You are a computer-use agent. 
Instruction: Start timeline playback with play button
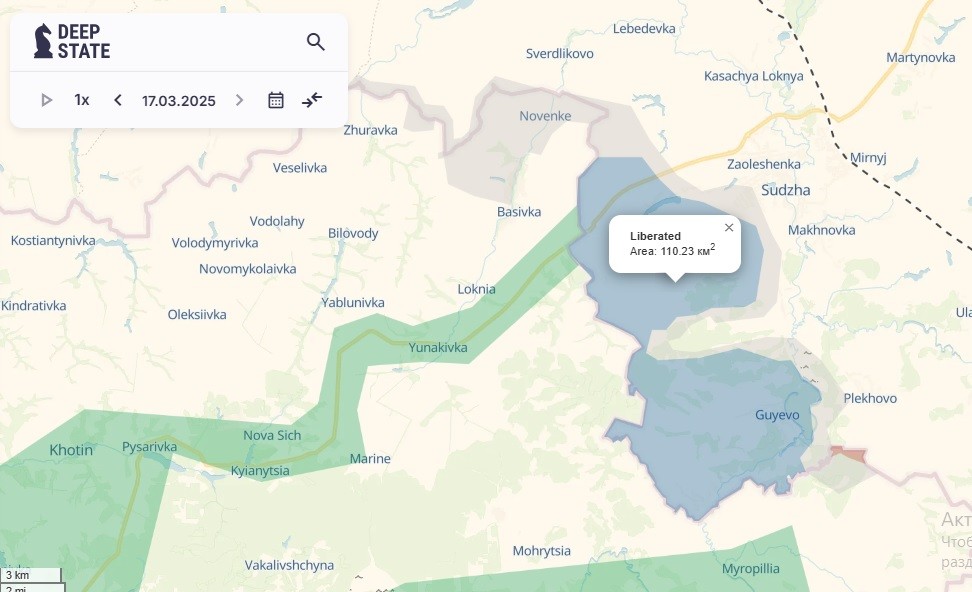pyautogui.click(x=46, y=100)
